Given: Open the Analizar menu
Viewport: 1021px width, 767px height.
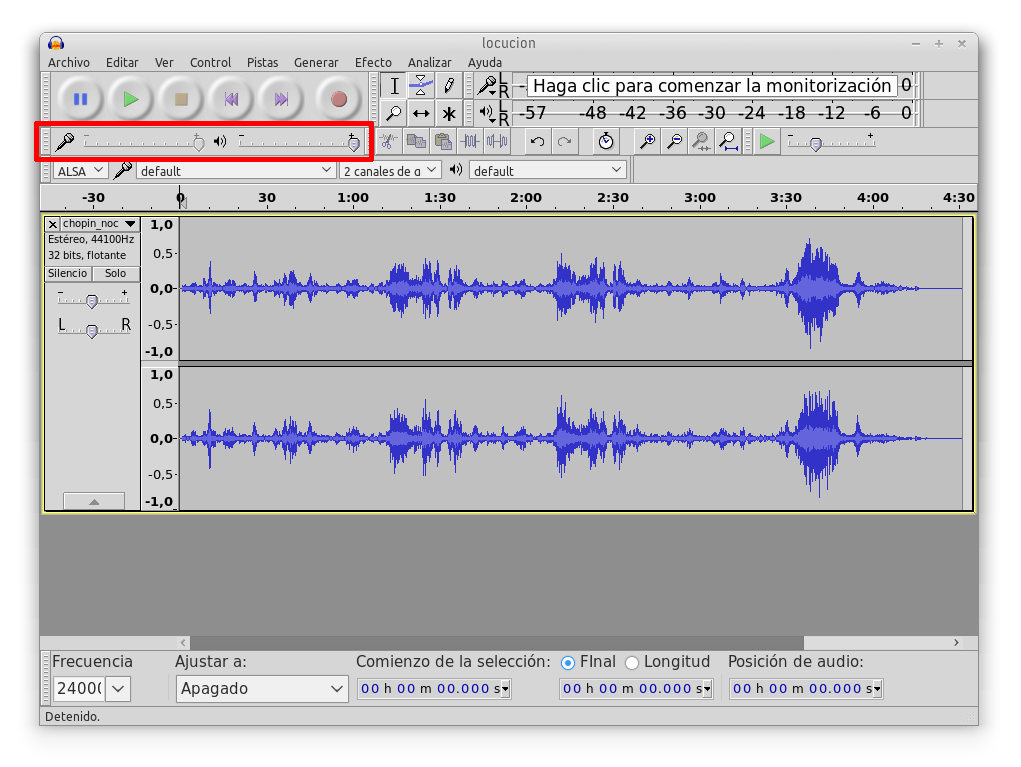Looking at the screenshot, I should (x=430, y=63).
